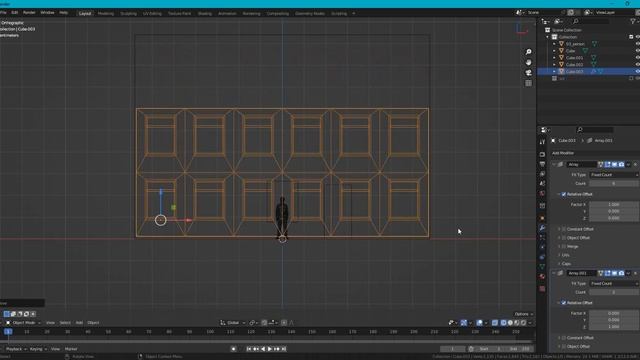Open the View Layer properties tab icon

click(x=542, y=174)
